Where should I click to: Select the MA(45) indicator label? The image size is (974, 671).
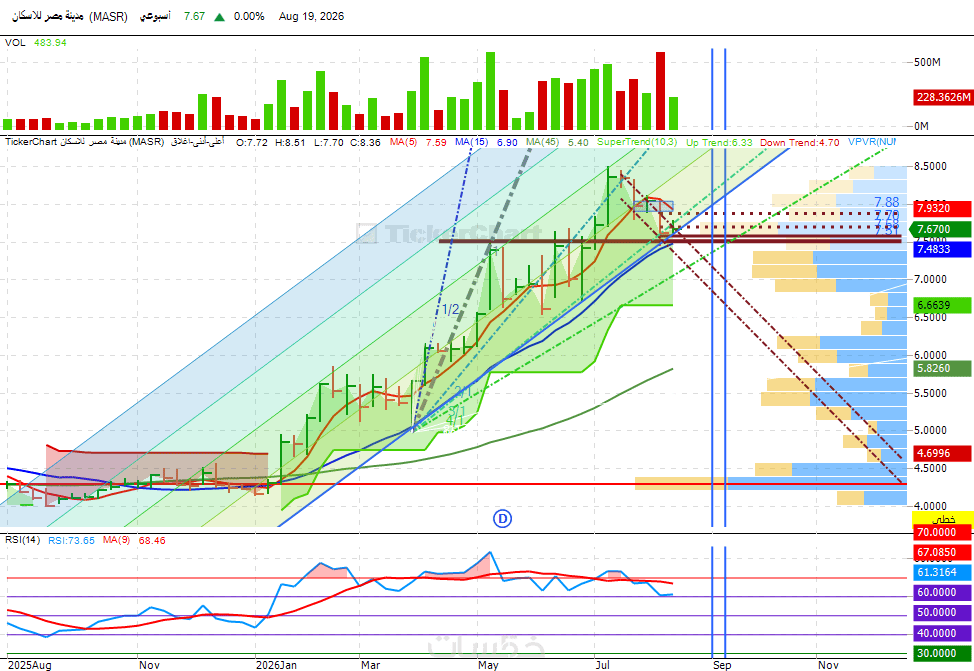click(542, 142)
